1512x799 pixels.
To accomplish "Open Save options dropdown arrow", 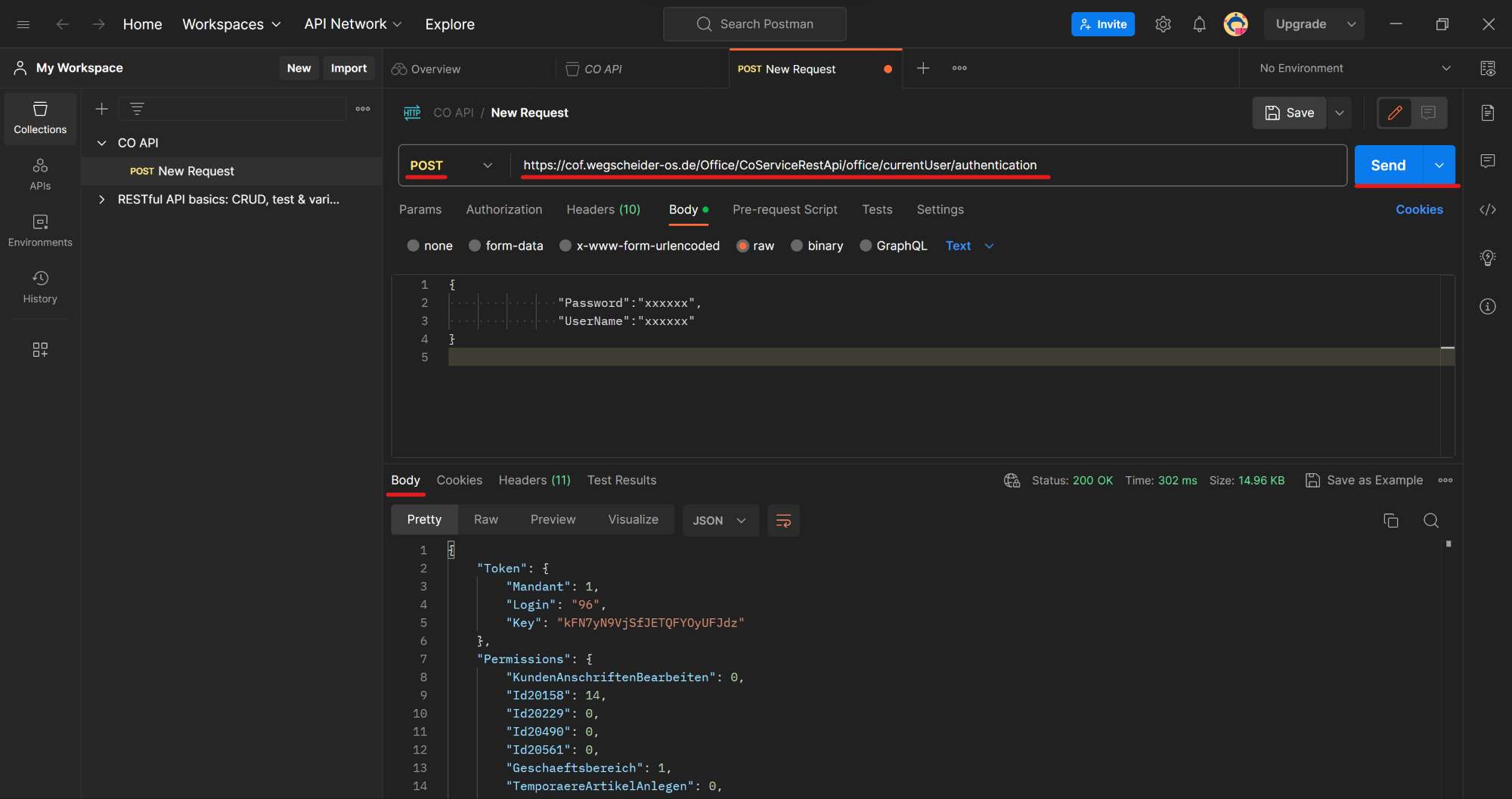I will point(1340,113).
